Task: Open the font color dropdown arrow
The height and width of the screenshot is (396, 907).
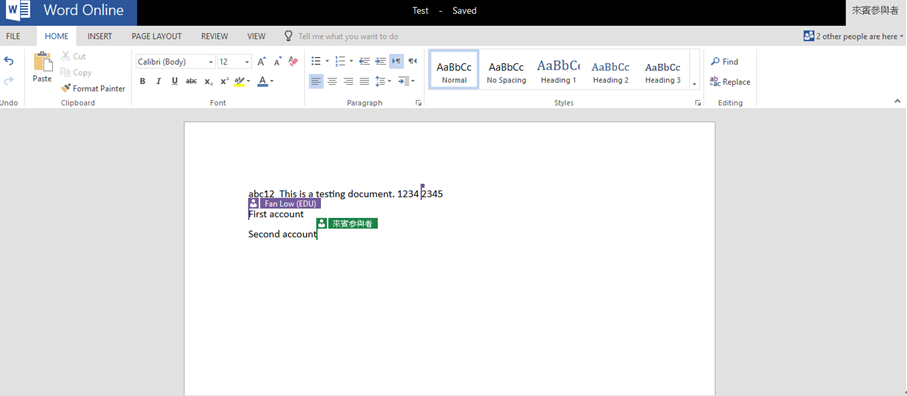Action: 272,82
